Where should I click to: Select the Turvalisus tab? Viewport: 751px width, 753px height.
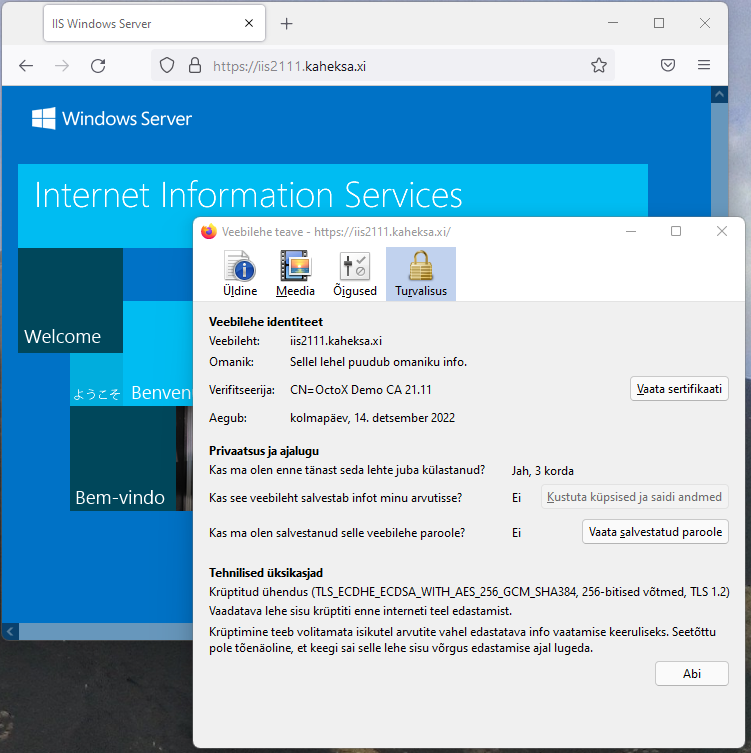pos(421,274)
